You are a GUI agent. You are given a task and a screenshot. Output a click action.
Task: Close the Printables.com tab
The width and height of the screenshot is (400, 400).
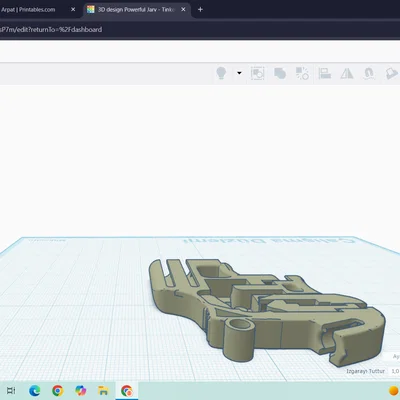(73, 10)
